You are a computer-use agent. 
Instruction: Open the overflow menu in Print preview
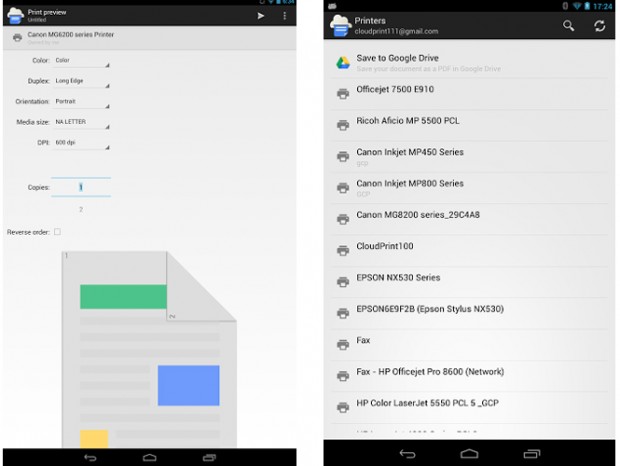[x=284, y=16]
